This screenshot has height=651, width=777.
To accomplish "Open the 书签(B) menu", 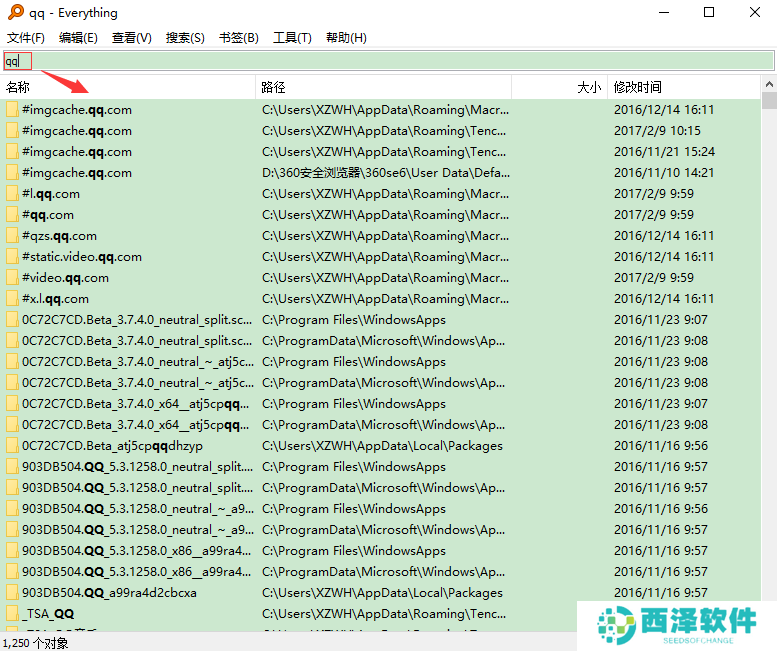I will (239, 38).
